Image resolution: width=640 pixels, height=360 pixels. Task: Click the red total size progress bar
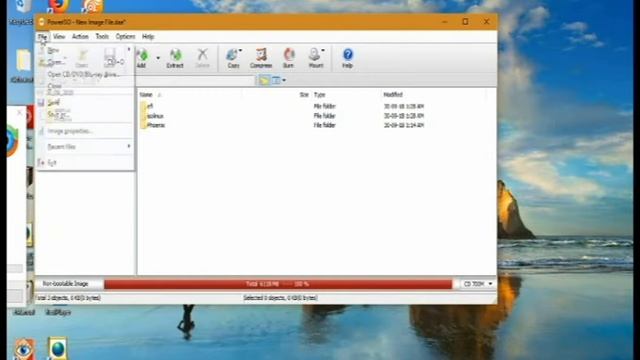click(278, 284)
